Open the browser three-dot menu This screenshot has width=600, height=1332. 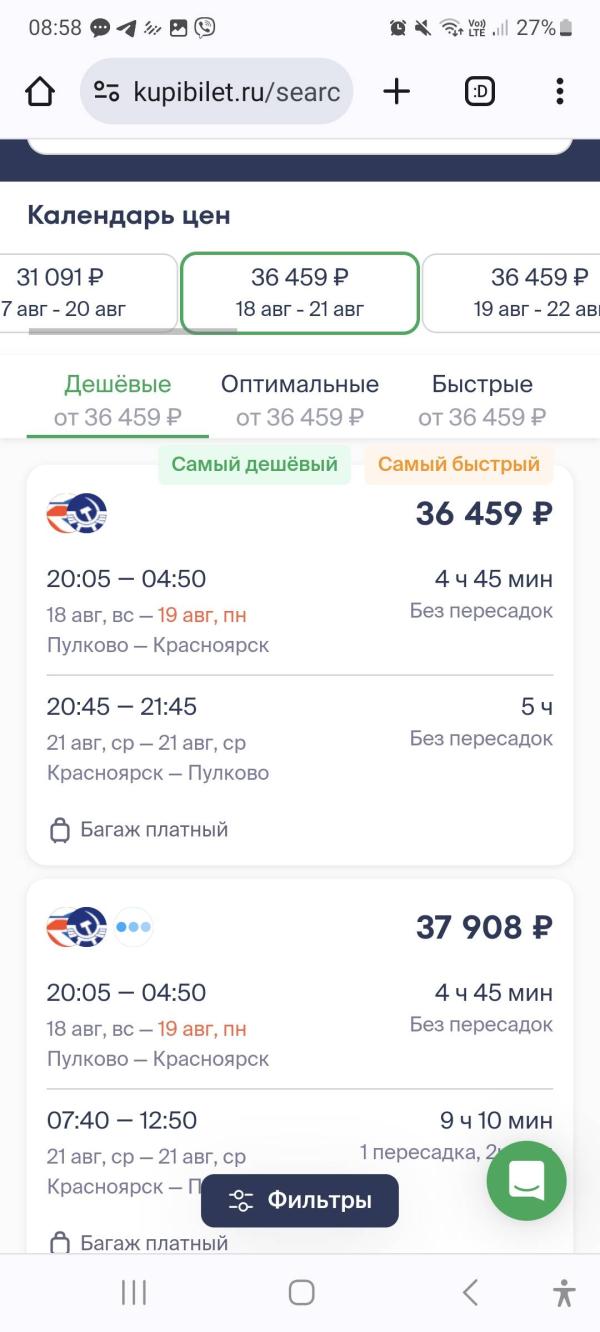pos(559,92)
